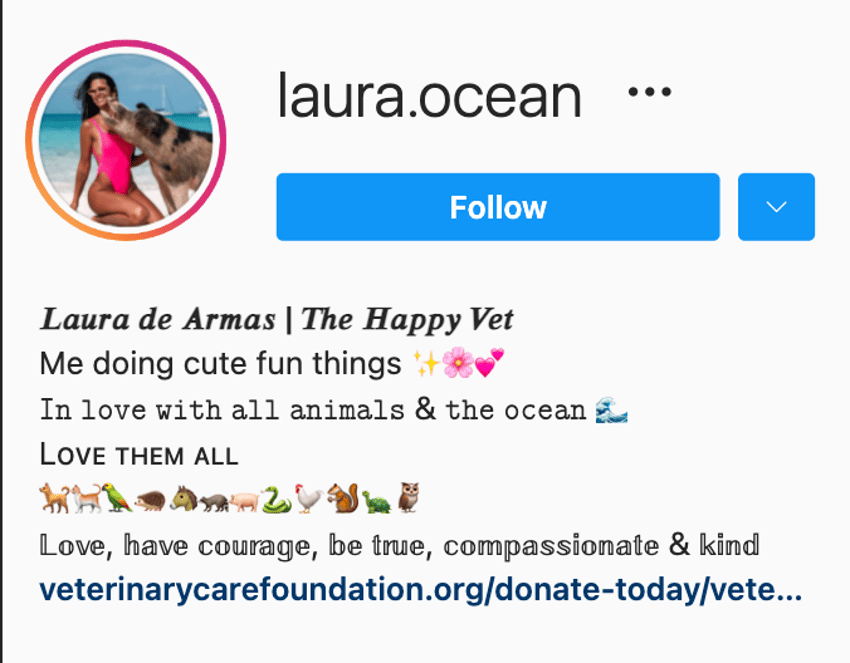The width and height of the screenshot is (850, 663).
Task: Click the ocean wave emoji
Action: (611, 410)
